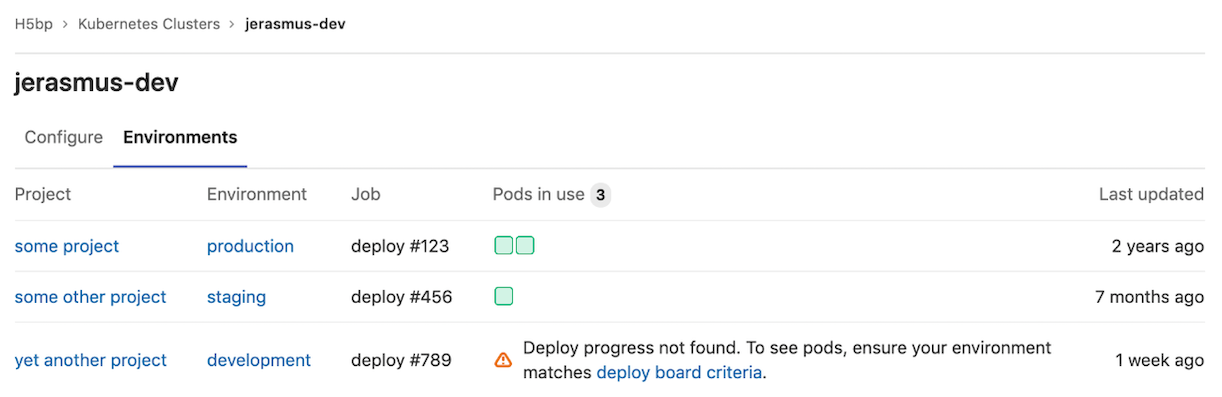Open the production environment link
This screenshot has width=1222, height=397.
(250, 246)
